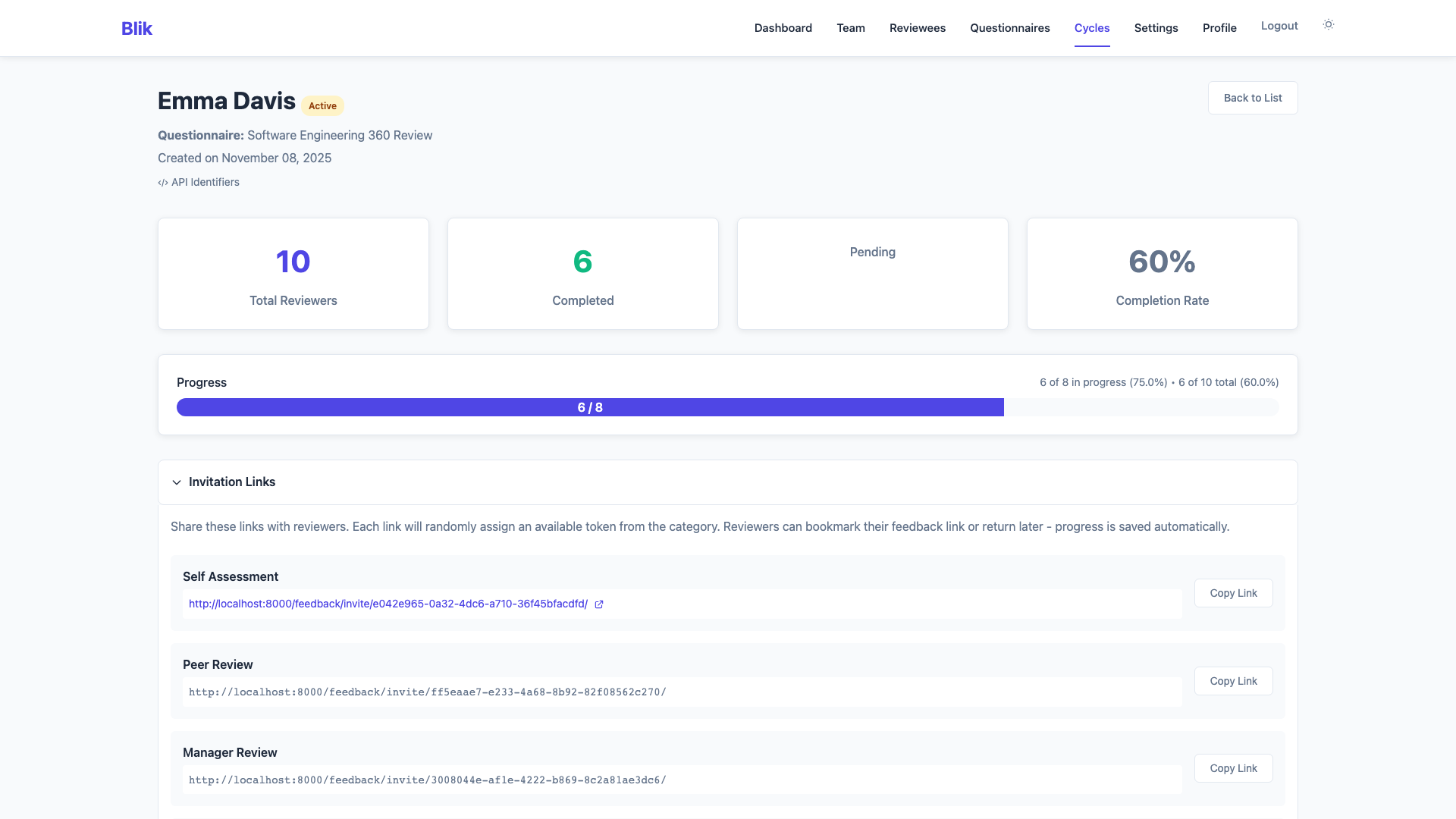Copy the Self Assessment invitation link
The image size is (1456, 819).
pyautogui.click(x=1233, y=593)
